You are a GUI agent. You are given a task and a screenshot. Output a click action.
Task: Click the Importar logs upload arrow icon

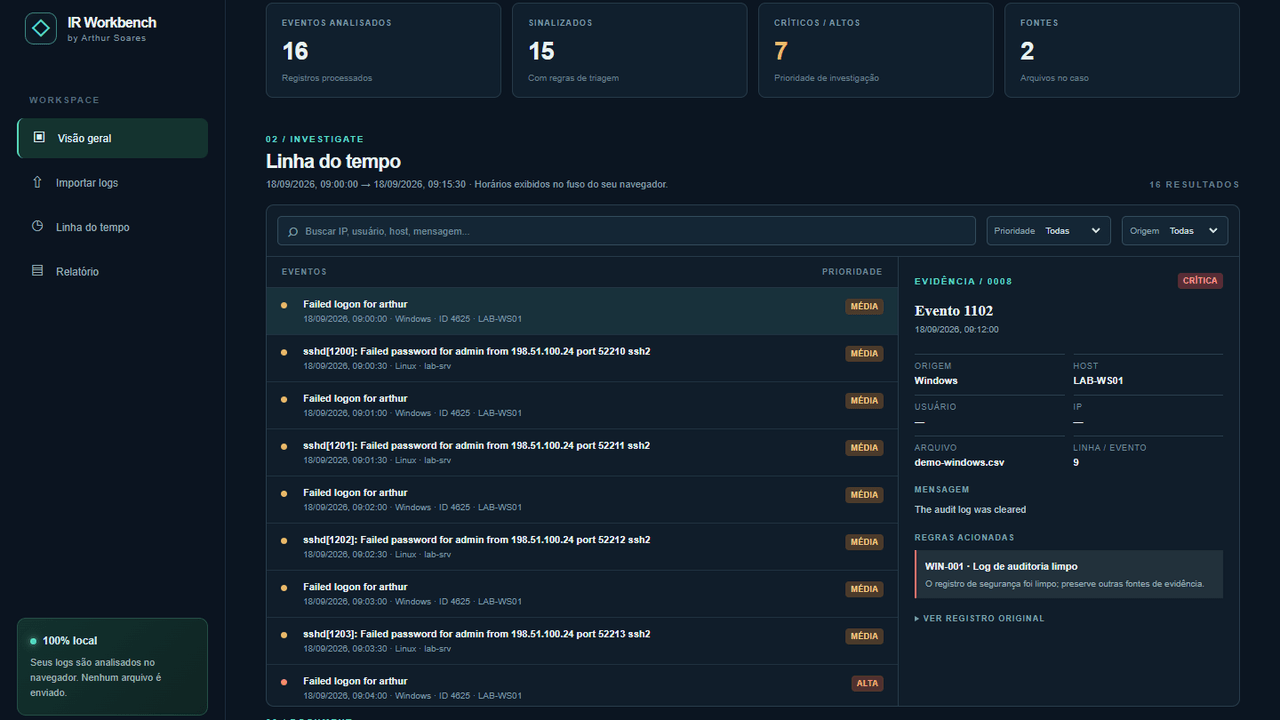point(37,182)
